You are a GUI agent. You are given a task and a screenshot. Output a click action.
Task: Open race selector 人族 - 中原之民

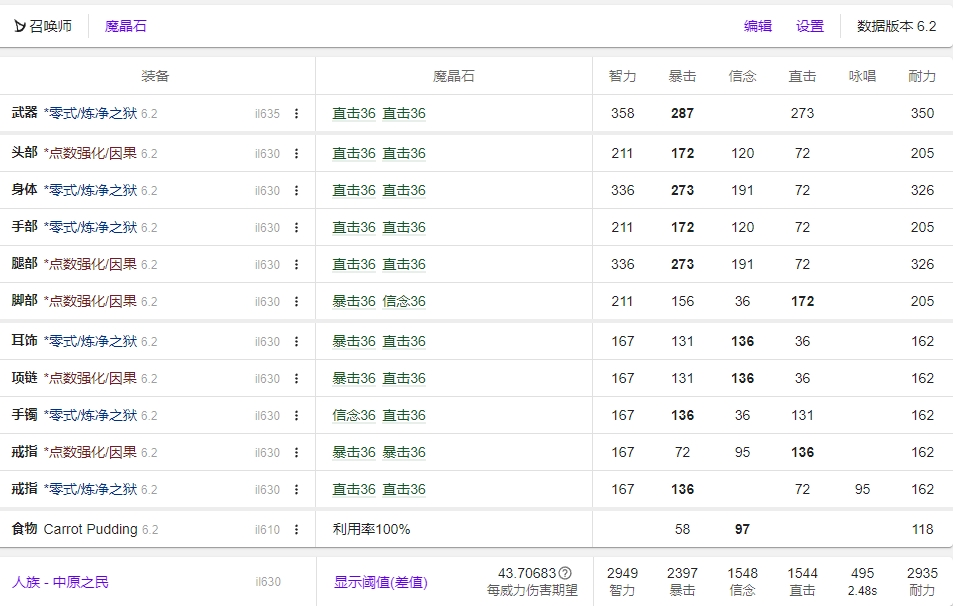point(60,582)
